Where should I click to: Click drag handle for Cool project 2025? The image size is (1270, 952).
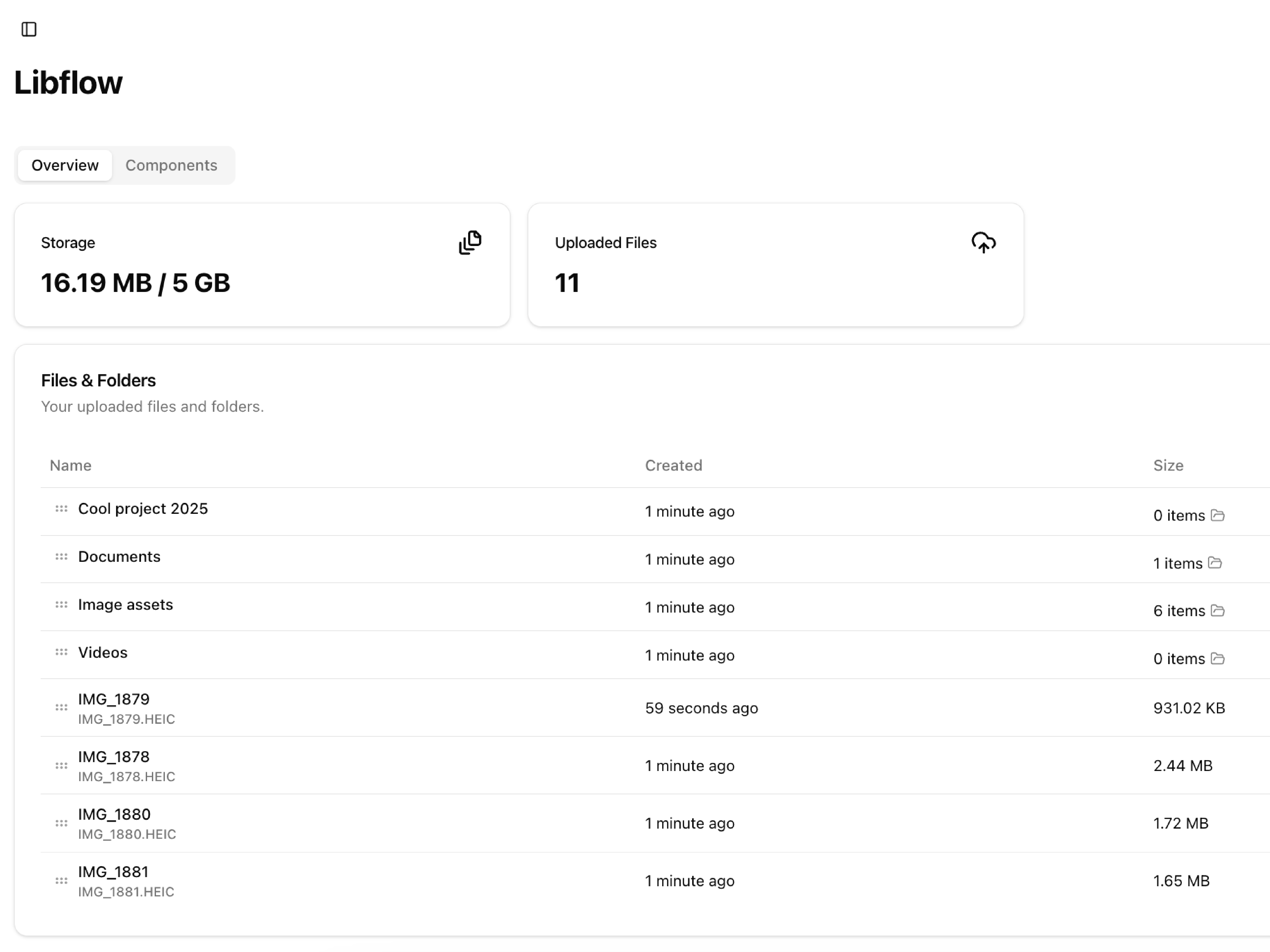coord(61,508)
